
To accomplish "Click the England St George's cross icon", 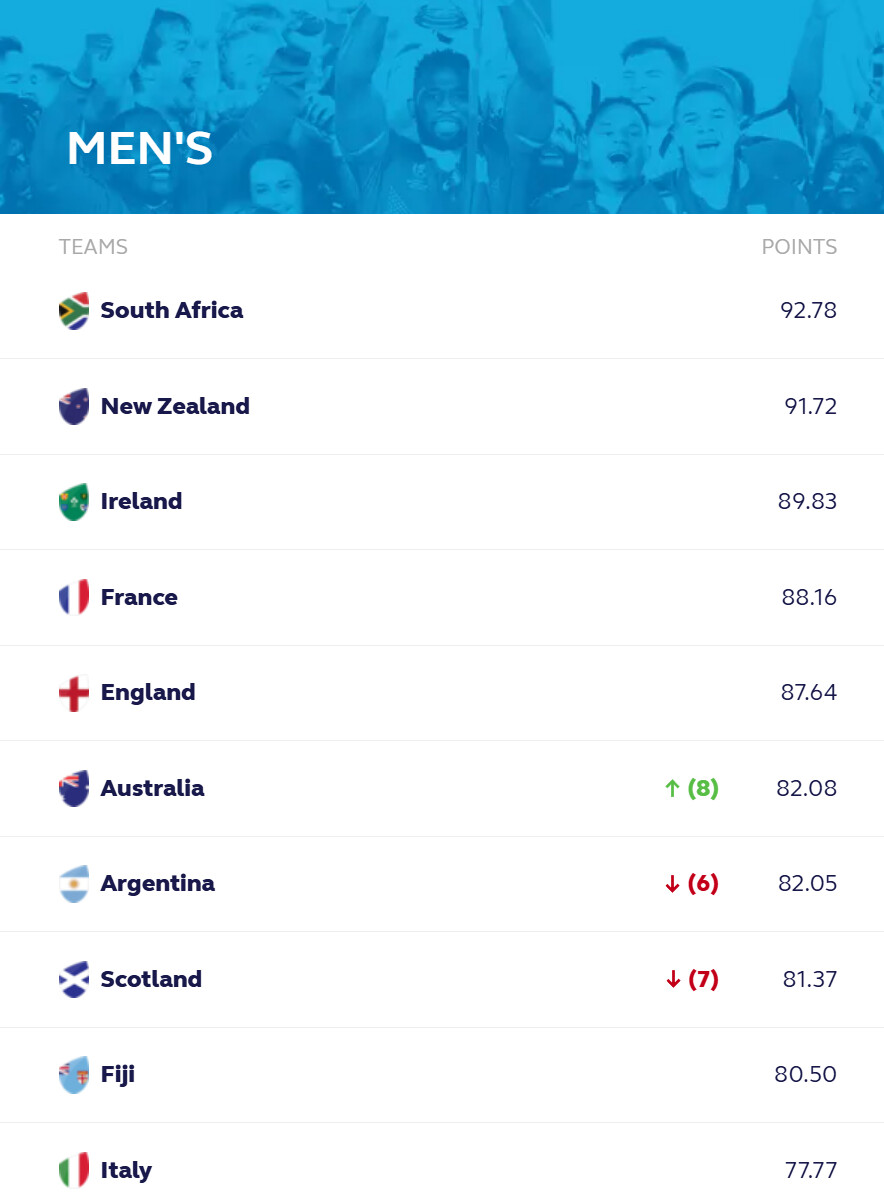I will (x=74, y=693).
